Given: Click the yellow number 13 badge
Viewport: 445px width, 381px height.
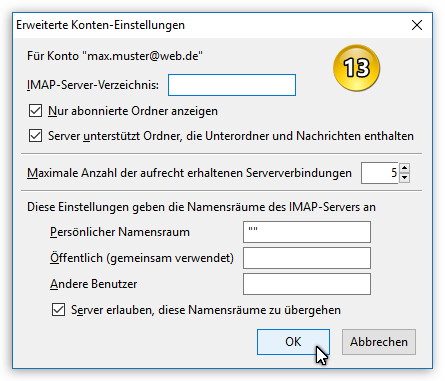Looking at the screenshot, I should (356, 68).
